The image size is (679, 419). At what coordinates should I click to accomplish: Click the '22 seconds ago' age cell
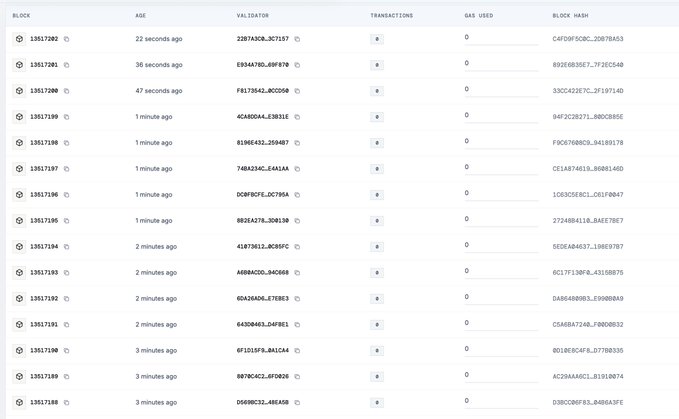(159, 39)
